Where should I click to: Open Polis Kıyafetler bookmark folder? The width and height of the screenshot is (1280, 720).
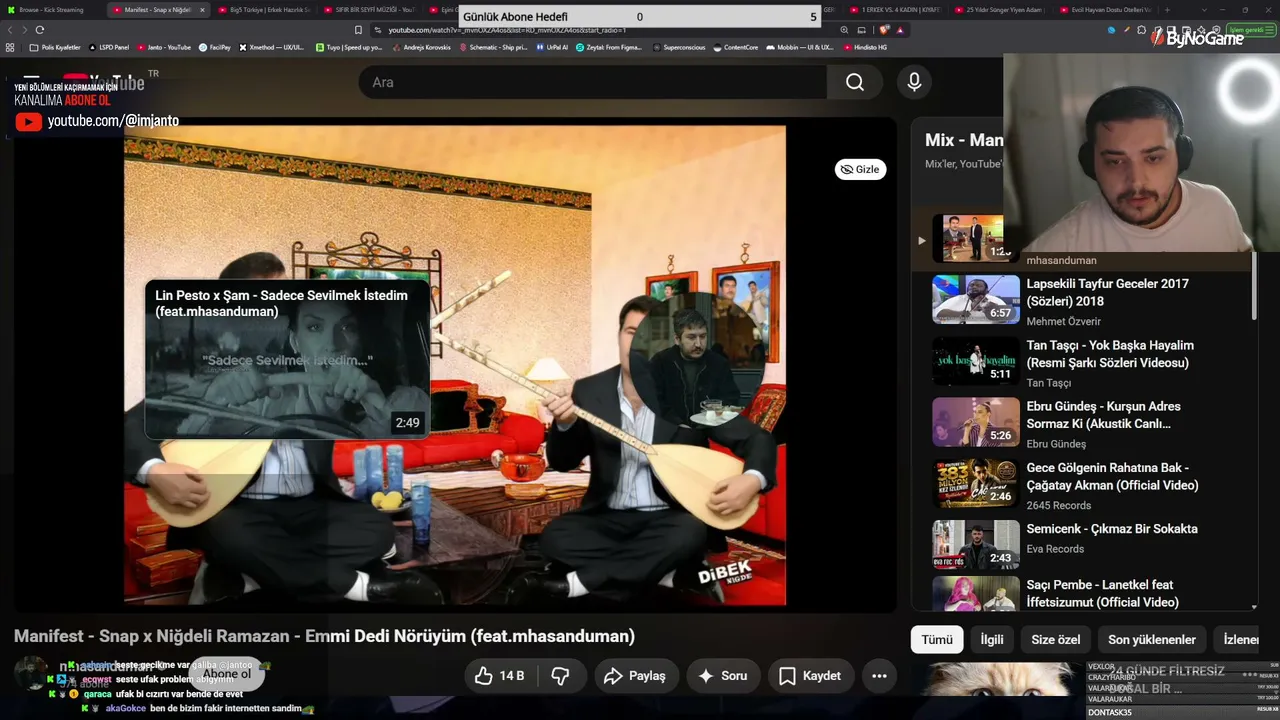pyautogui.click(x=55, y=47)
